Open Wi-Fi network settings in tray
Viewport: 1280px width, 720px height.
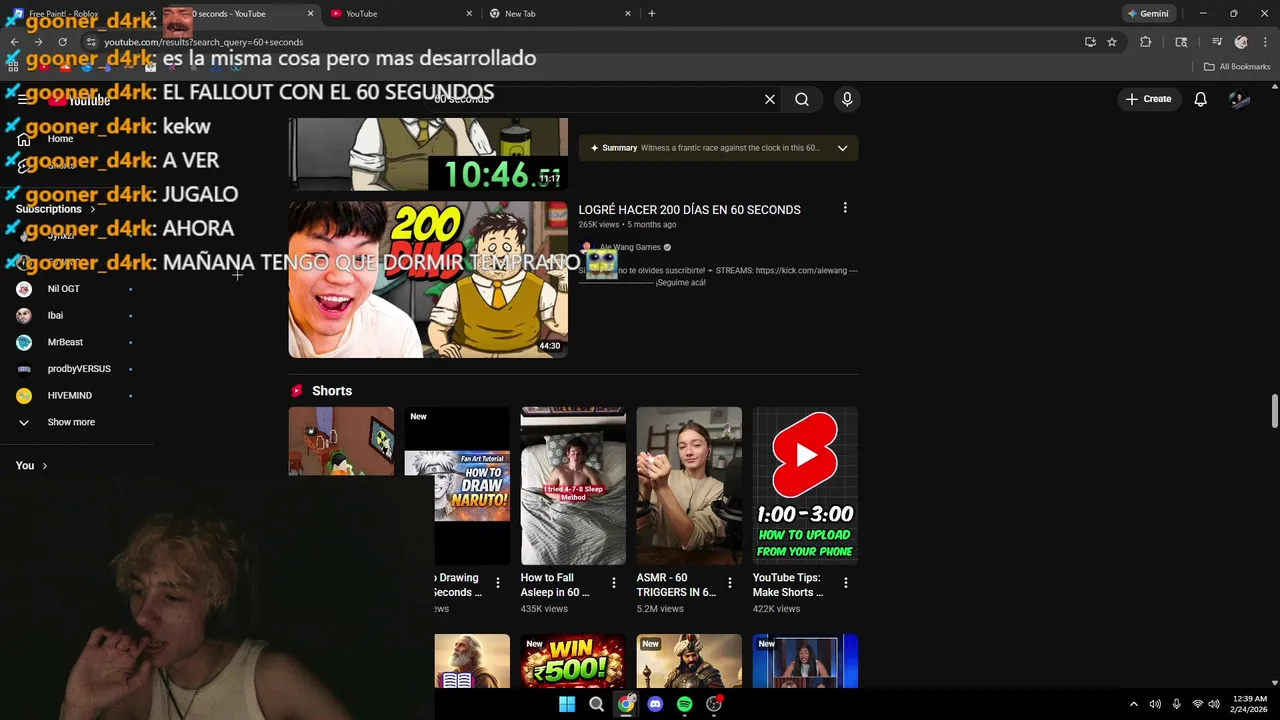(x=1197, y=704)
